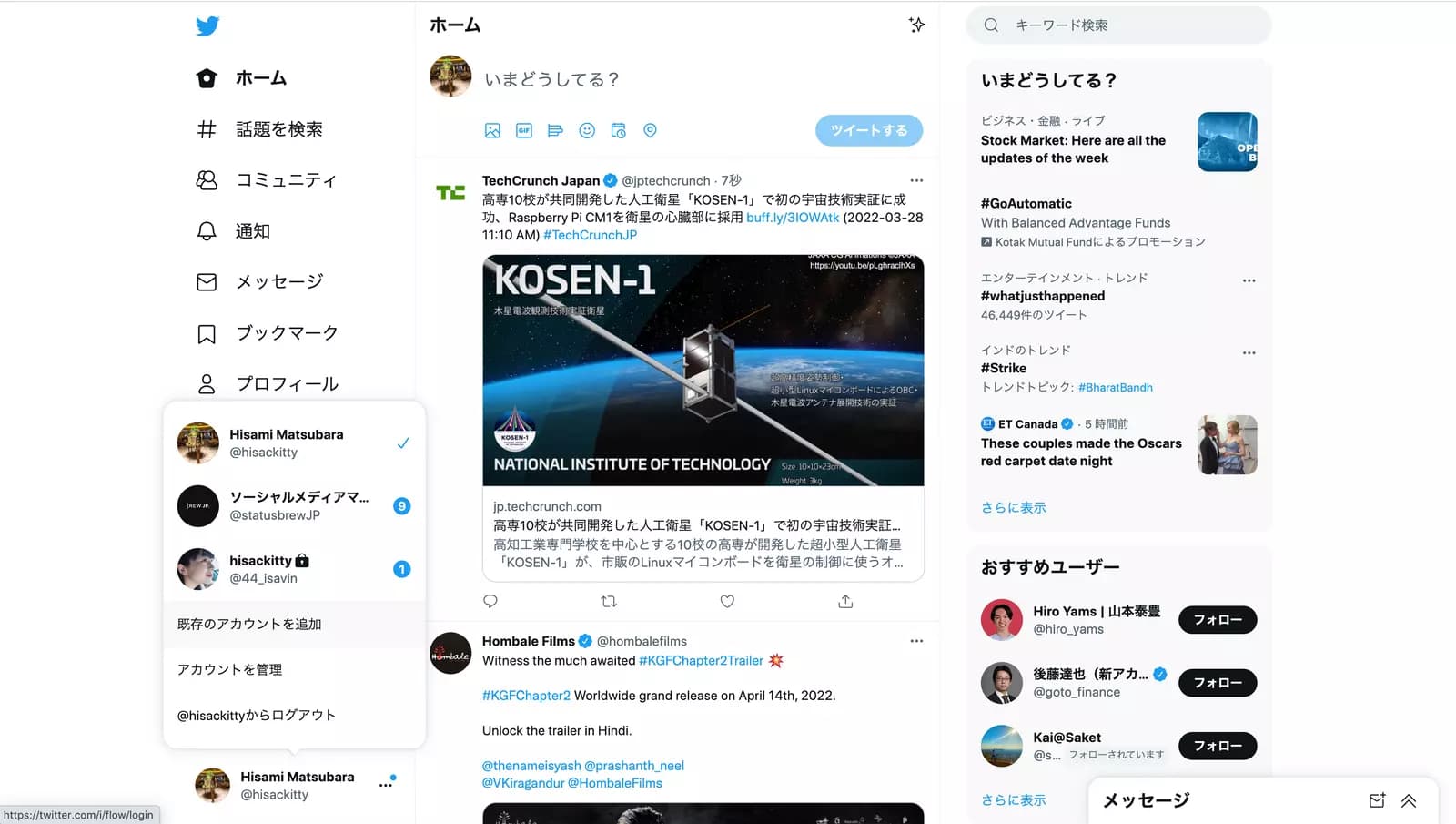
Task: Retweet the TechCrunch Japan post
Action: pos(609,601)
